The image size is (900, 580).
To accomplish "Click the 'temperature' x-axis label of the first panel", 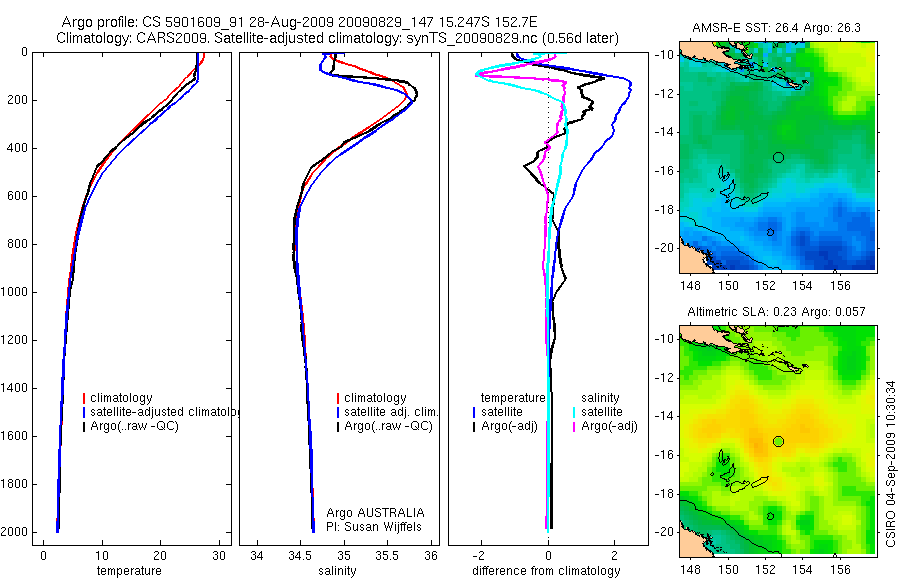I will click(x=129, y=571).
